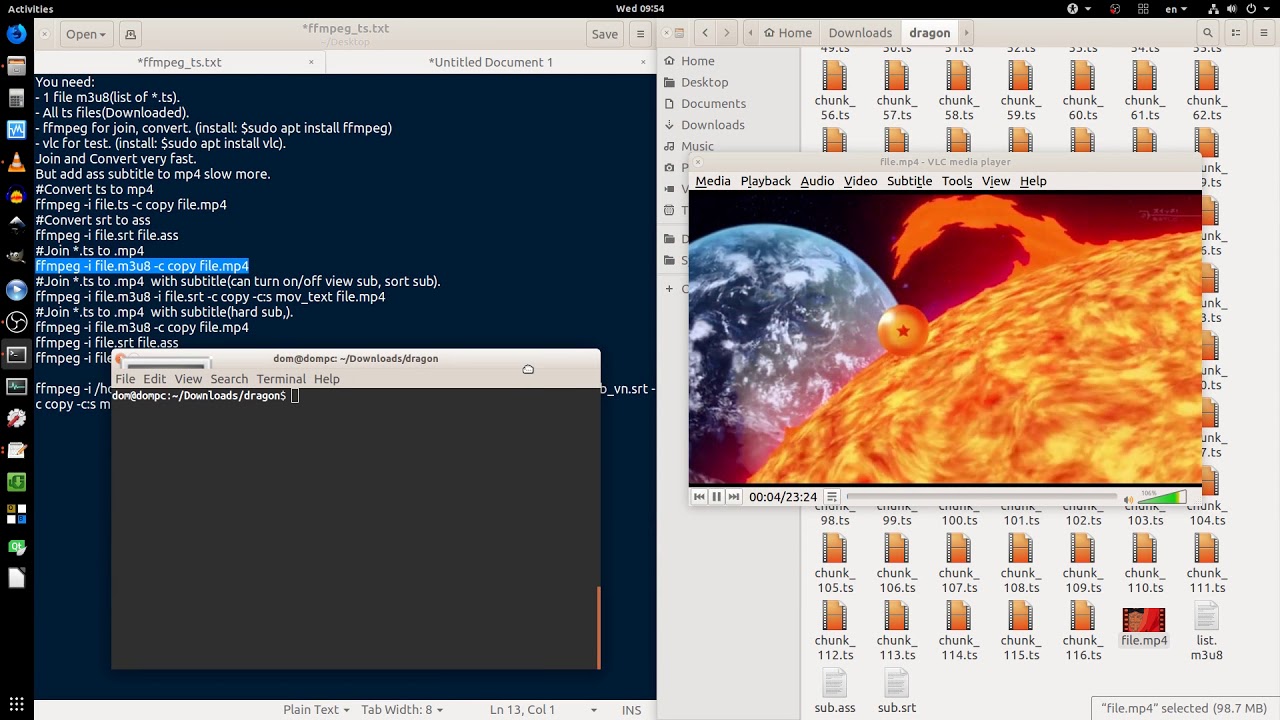
Task: Pause playback in VLC media player
Action: point(716,497)
